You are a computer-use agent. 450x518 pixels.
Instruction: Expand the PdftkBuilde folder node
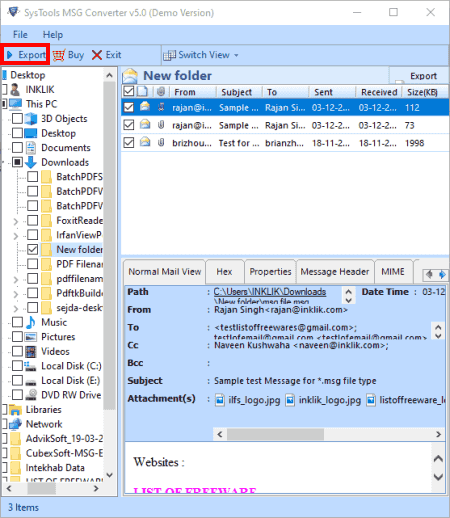tap(15, 294)
